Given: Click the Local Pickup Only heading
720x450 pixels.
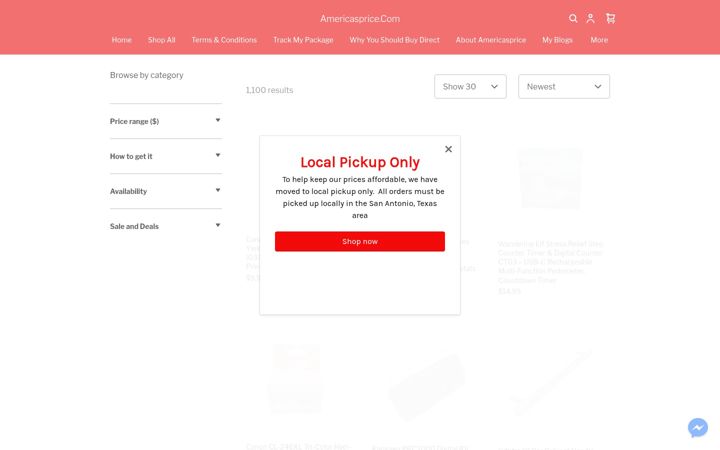Looking at the screenshot, I should click(360, 162).
